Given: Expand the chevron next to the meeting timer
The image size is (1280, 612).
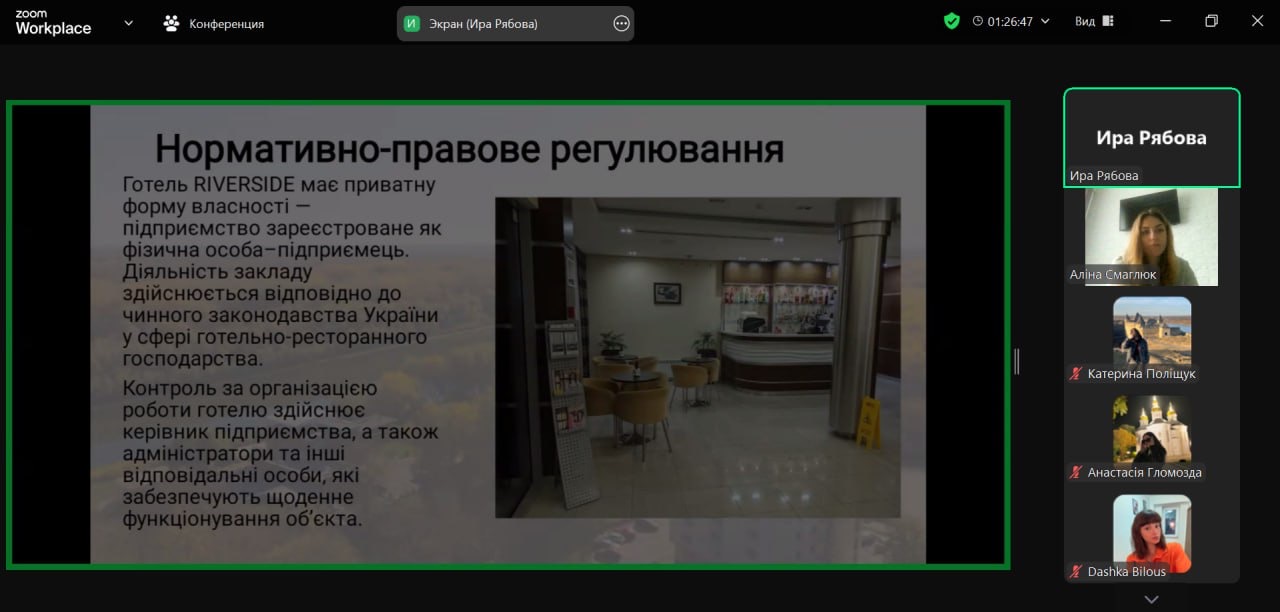Looking at the screenshot, I should tap(1046, 21).
